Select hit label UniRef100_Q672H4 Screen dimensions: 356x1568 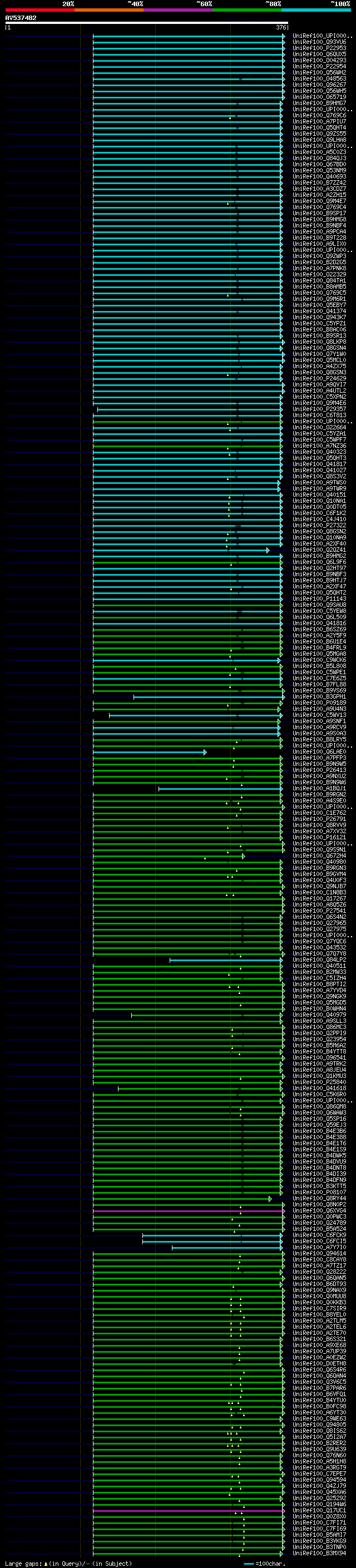click(319, 856)
